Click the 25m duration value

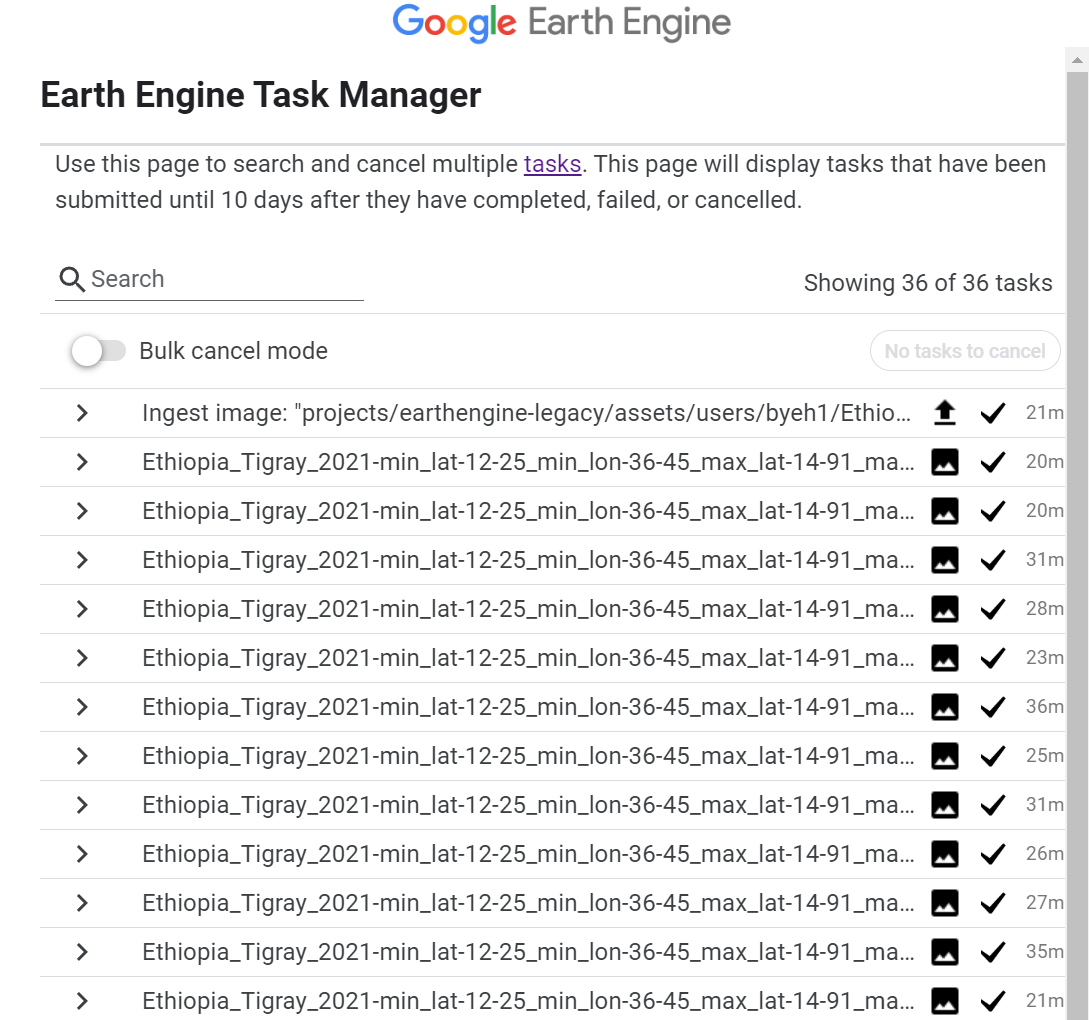1045,755
